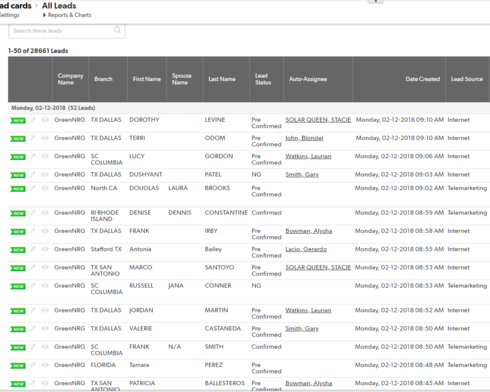Click the search magnifier icon
This screenshot has height=392, width=490.
coord(117,30)
